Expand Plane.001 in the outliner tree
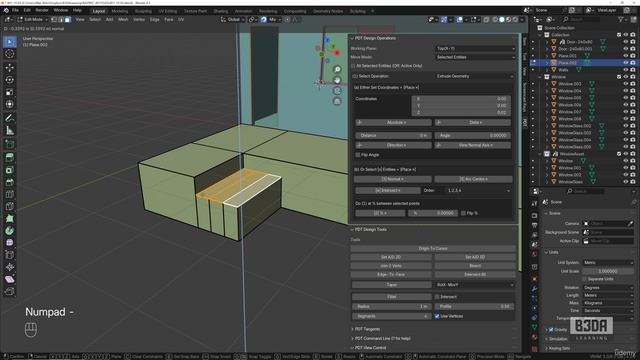The image size is (640, 360). (x=547, y=56)
